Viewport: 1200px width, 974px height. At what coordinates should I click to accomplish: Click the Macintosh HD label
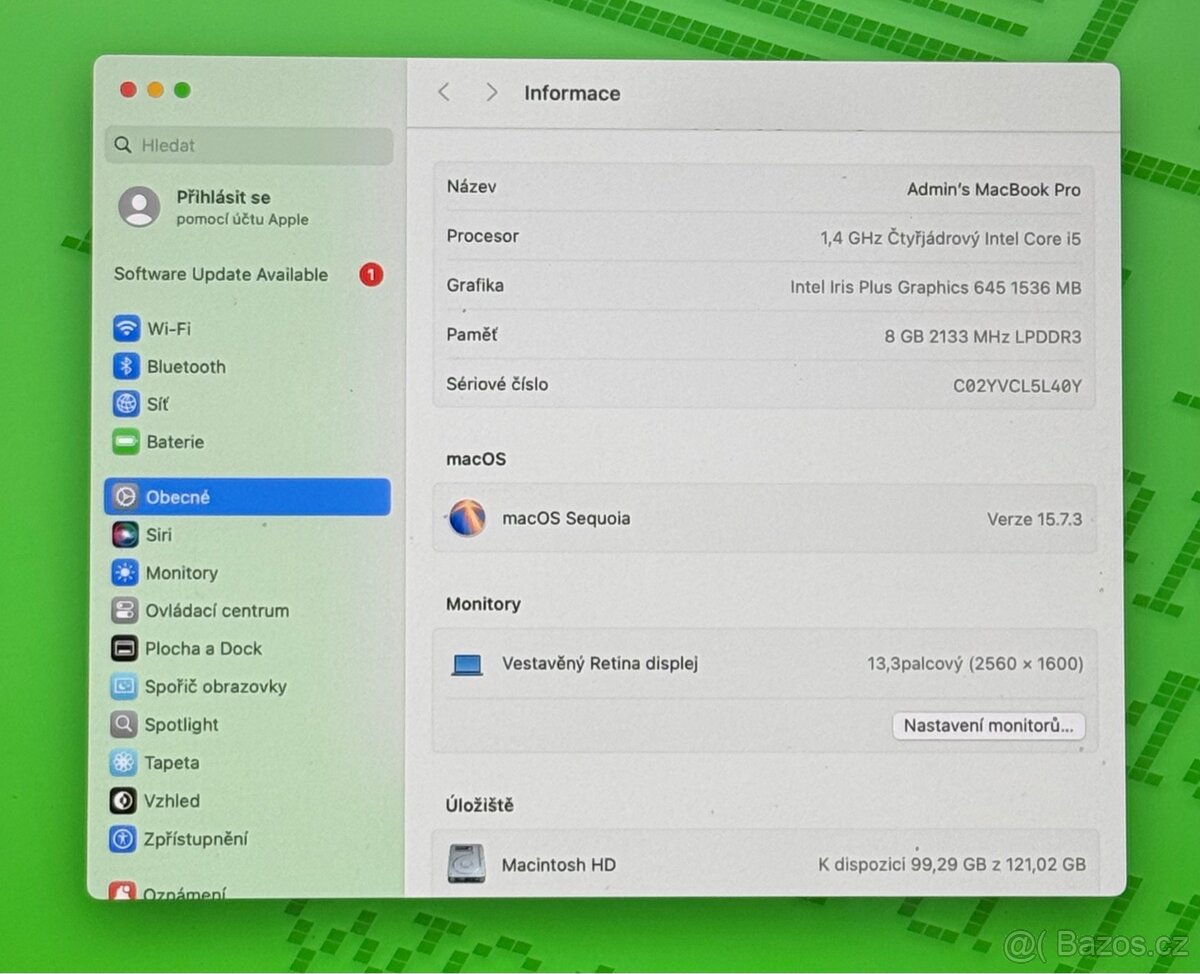[559, 865]
